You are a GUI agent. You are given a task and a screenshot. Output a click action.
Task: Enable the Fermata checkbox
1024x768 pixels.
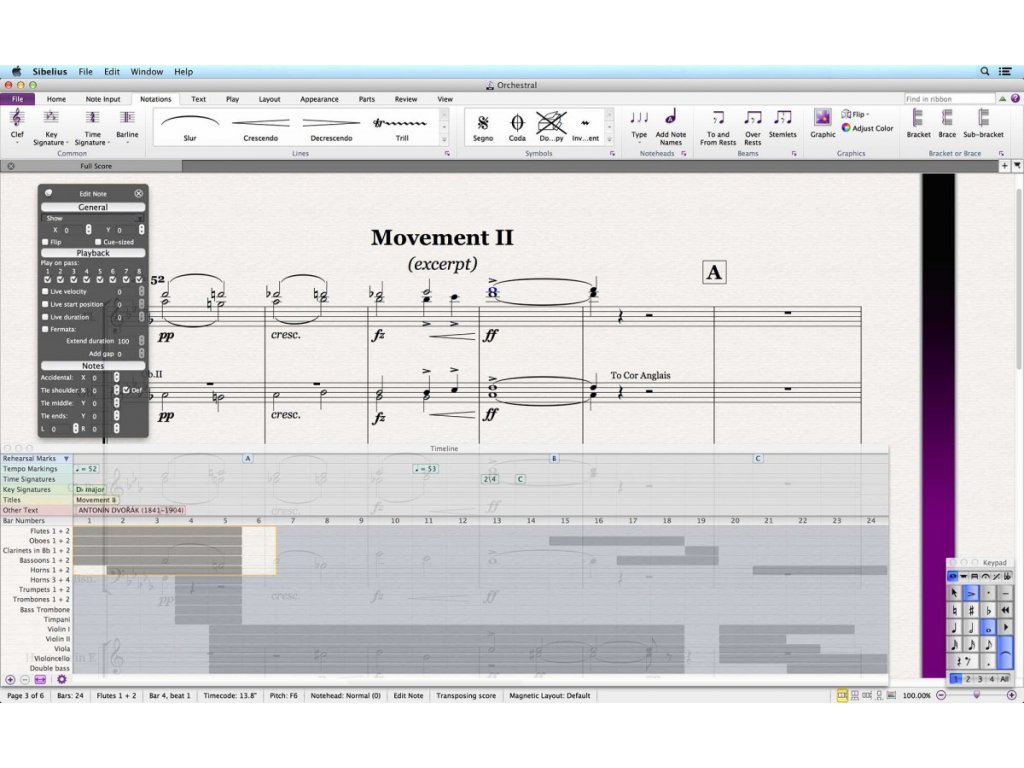point(45,329)
